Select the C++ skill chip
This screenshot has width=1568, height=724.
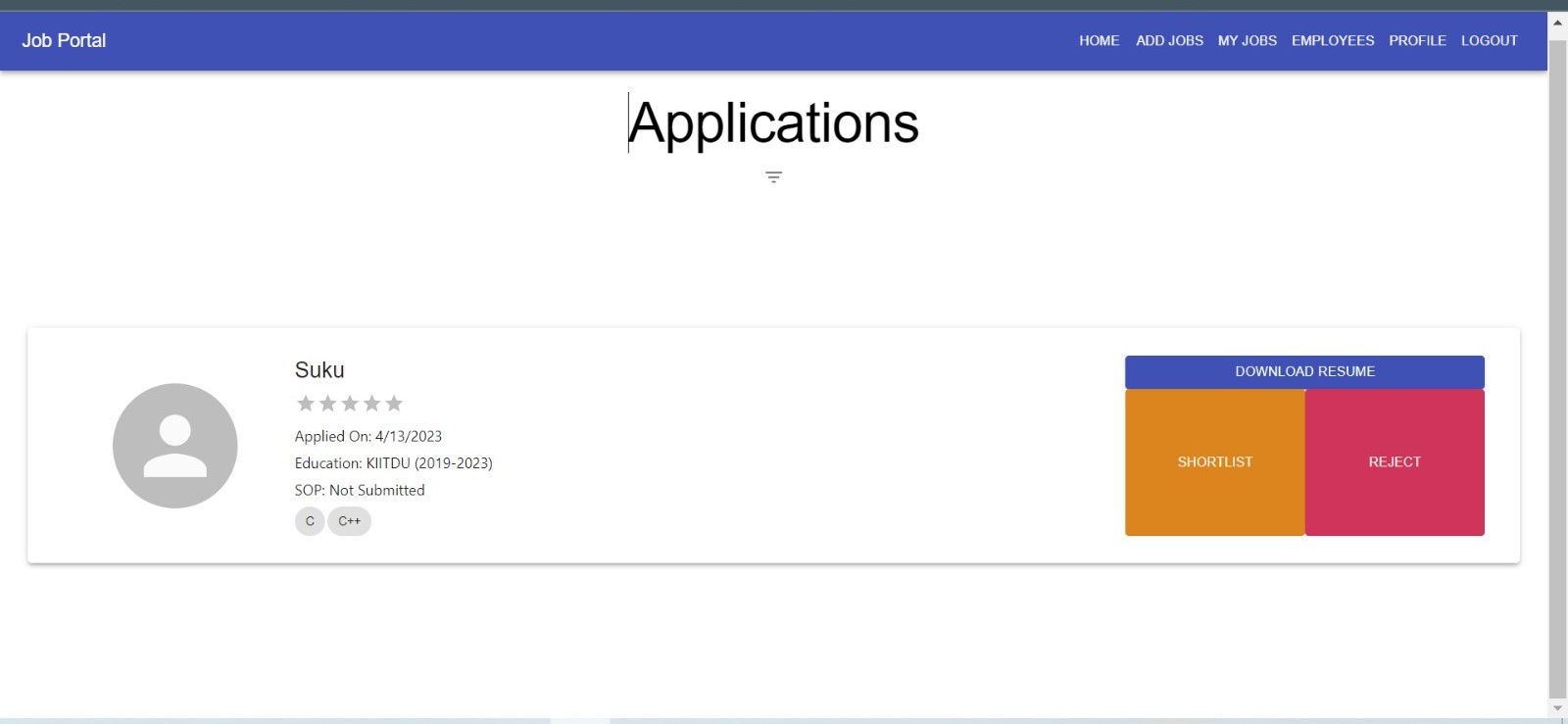pyautogui.click(x=349, y=521)
